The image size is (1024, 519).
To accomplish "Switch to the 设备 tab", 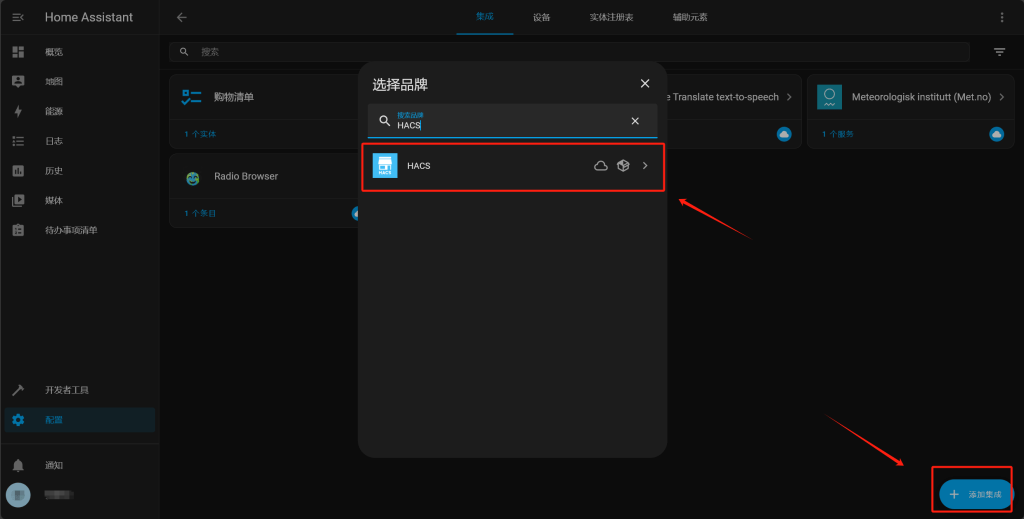I will pos(541,18).
